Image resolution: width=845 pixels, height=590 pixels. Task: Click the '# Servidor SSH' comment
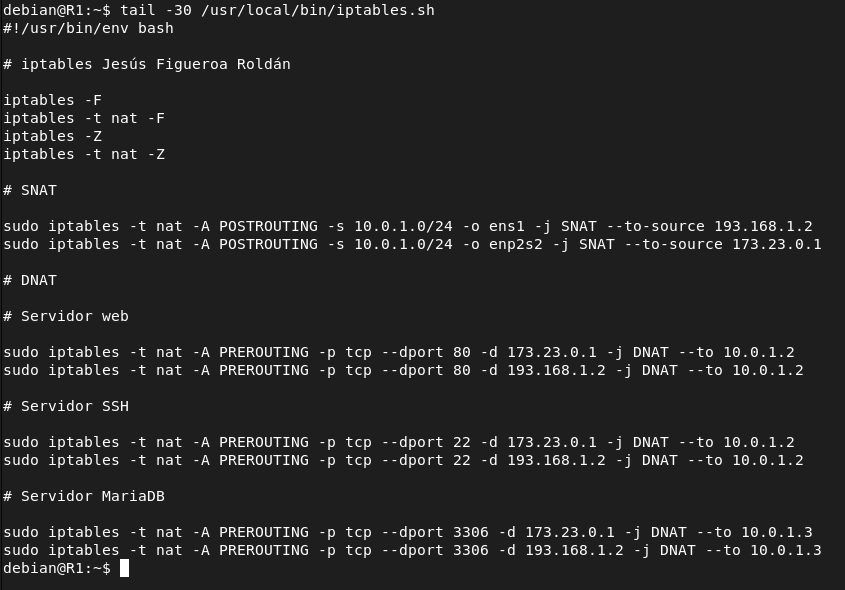[x=66, y=406]
